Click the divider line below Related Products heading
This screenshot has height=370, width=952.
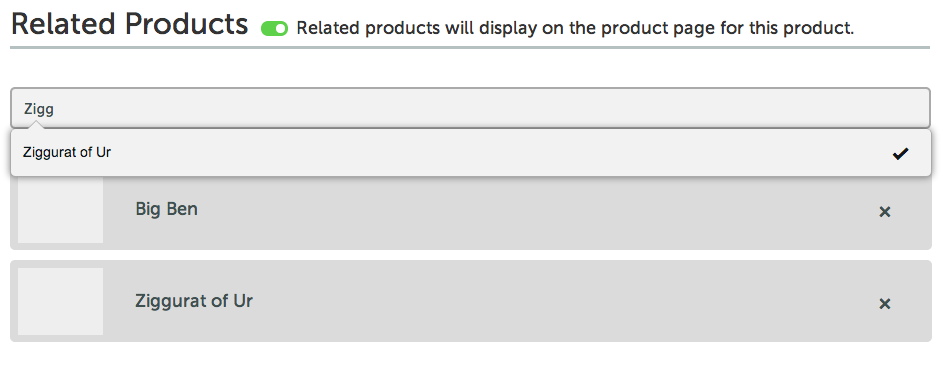click(470, 47)
